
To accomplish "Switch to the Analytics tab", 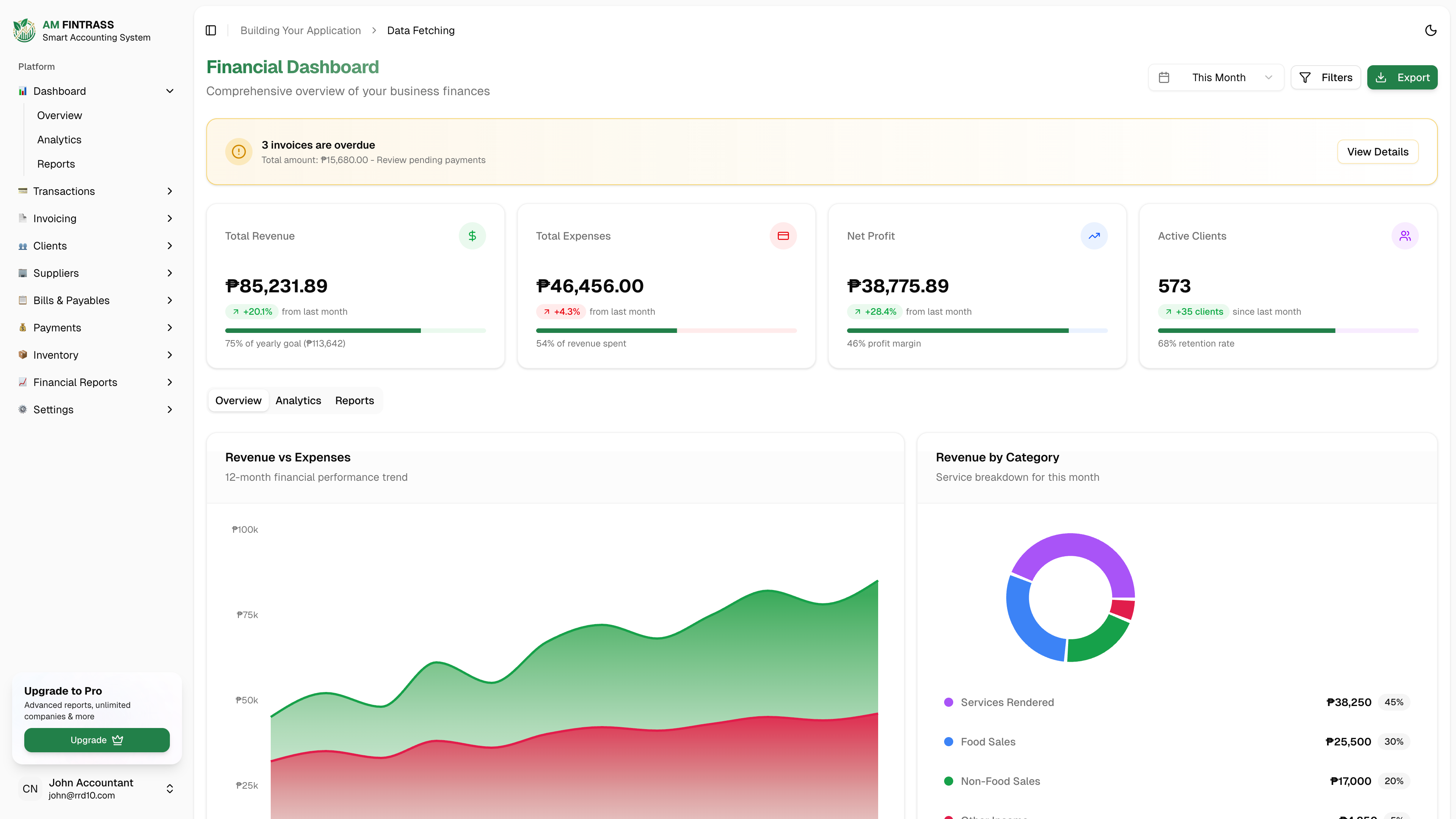I will 298,400.
